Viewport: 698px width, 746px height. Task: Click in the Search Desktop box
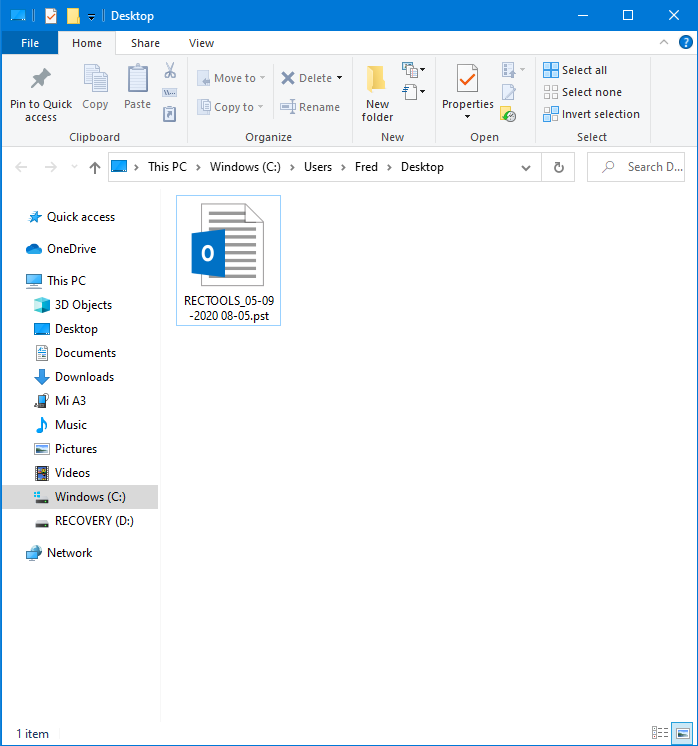tap(636, 167)
